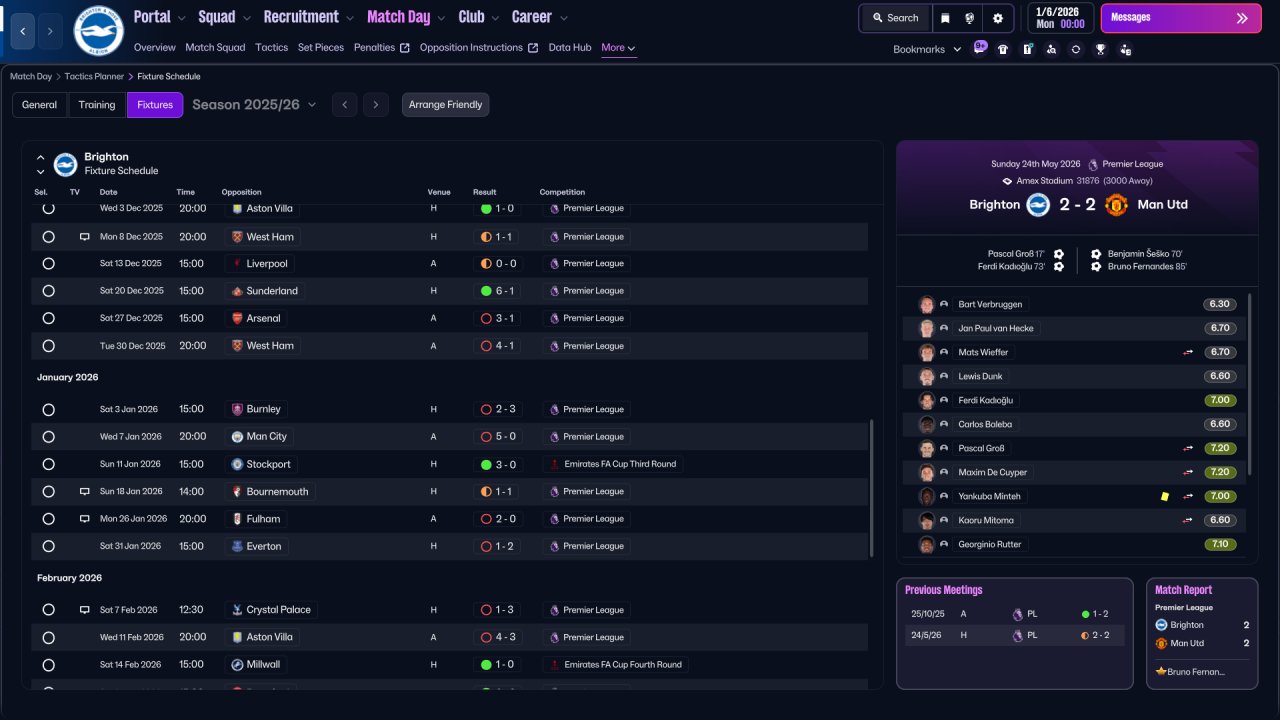
Task: Click the player ratings panel scrollbar
Action: coord(1250,385)
